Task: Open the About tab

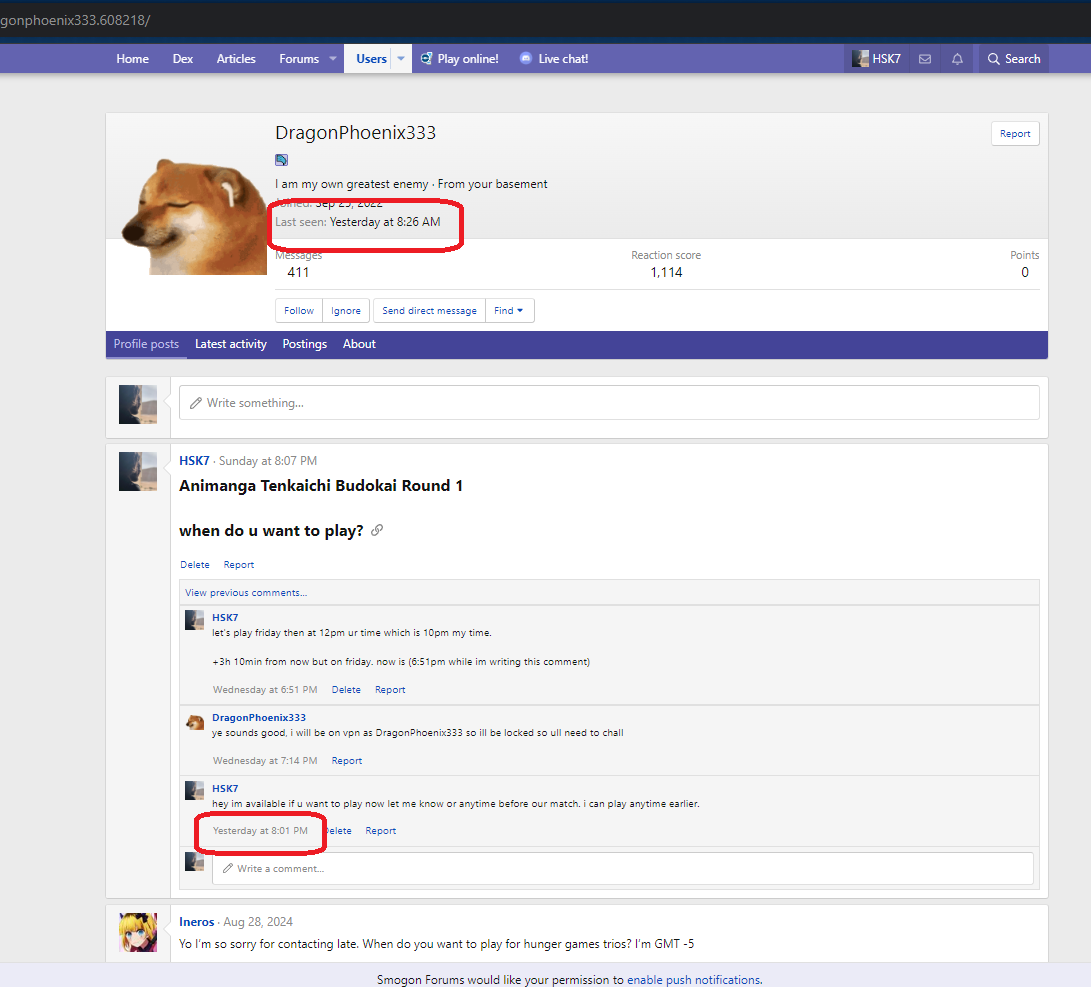Action: (359, 344)
